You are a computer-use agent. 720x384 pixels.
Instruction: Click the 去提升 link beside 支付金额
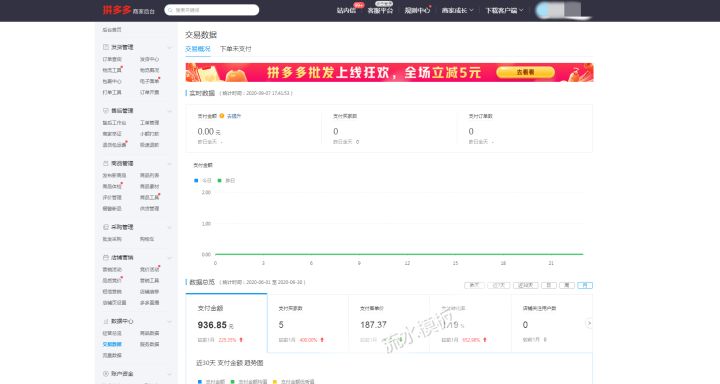234,116
